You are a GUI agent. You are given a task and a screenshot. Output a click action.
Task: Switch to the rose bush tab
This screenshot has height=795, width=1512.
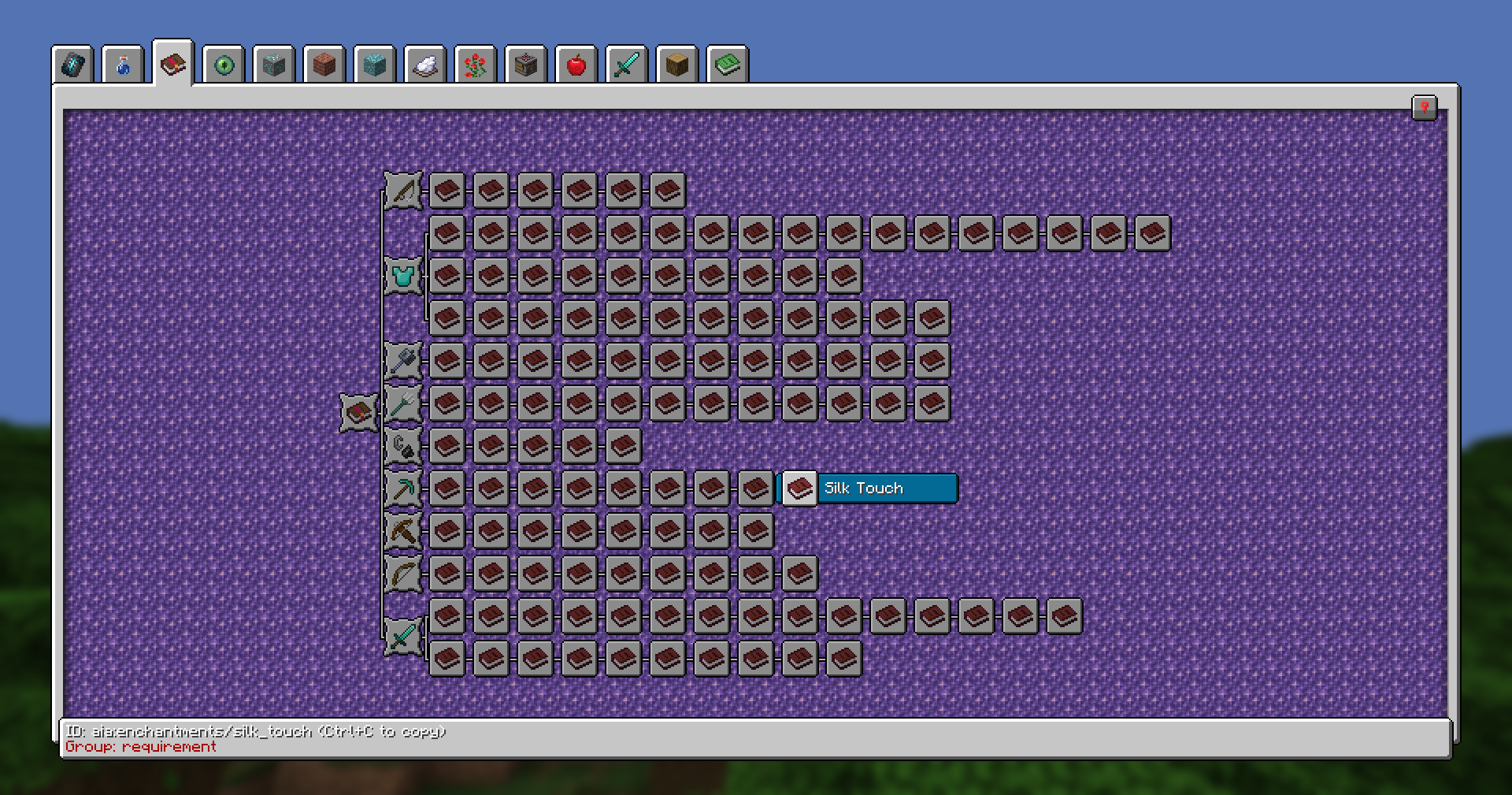tap(476, 65)
